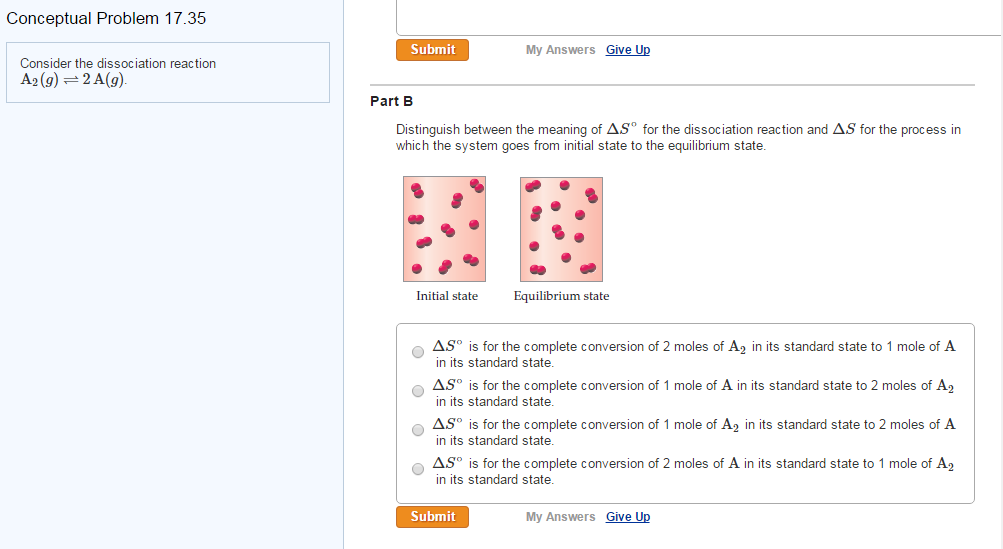Click Give Up link above Part B

click(628, 50)
